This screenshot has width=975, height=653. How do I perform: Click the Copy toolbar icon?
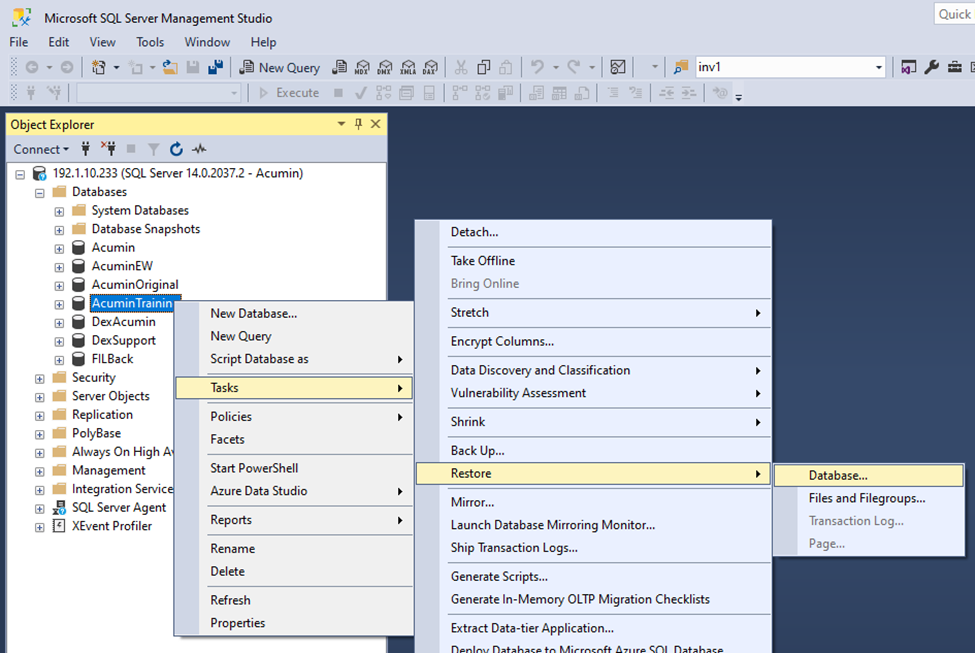tap(483, 67)
